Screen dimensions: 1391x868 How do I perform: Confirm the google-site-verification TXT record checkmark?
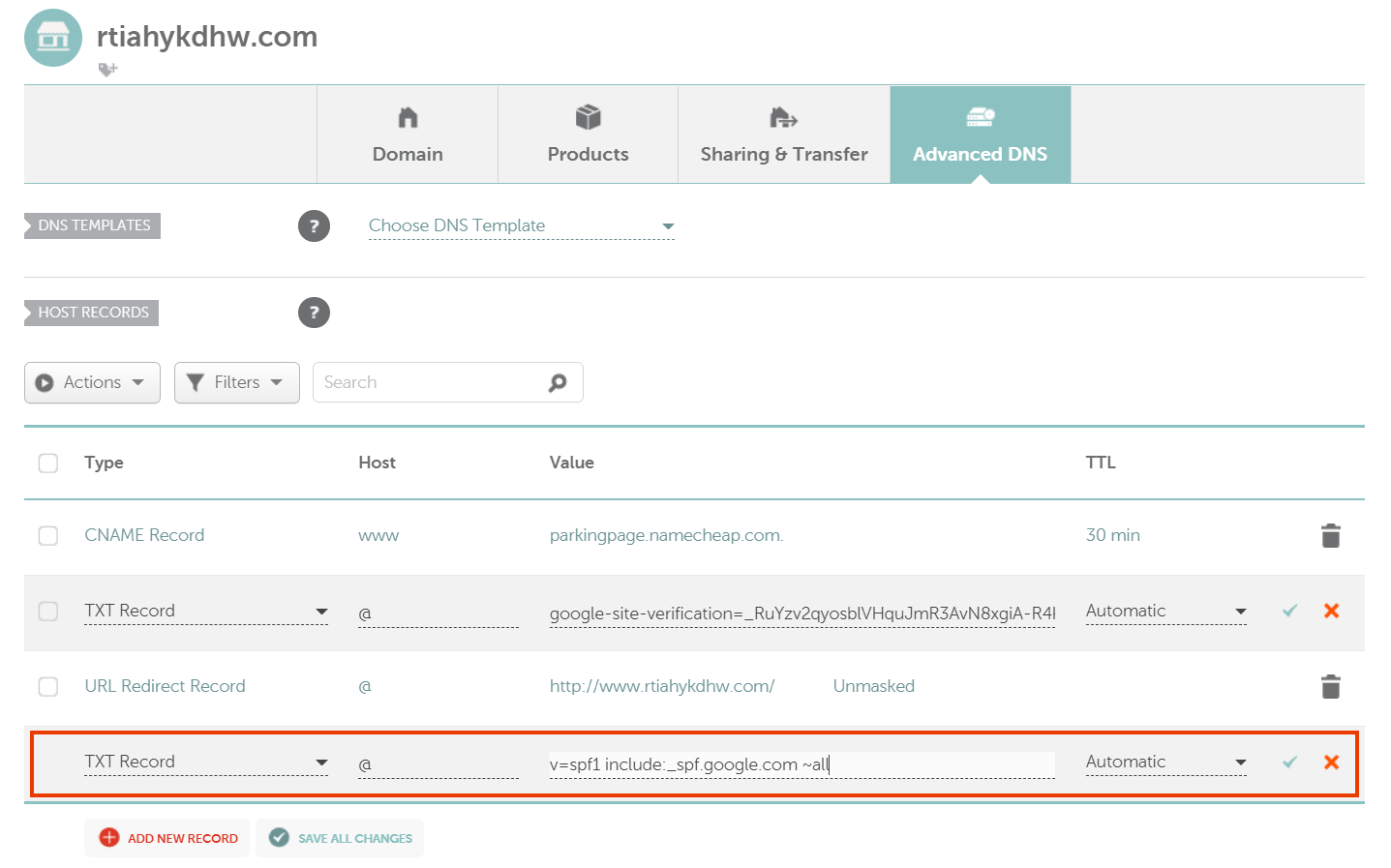point(1289,611)
